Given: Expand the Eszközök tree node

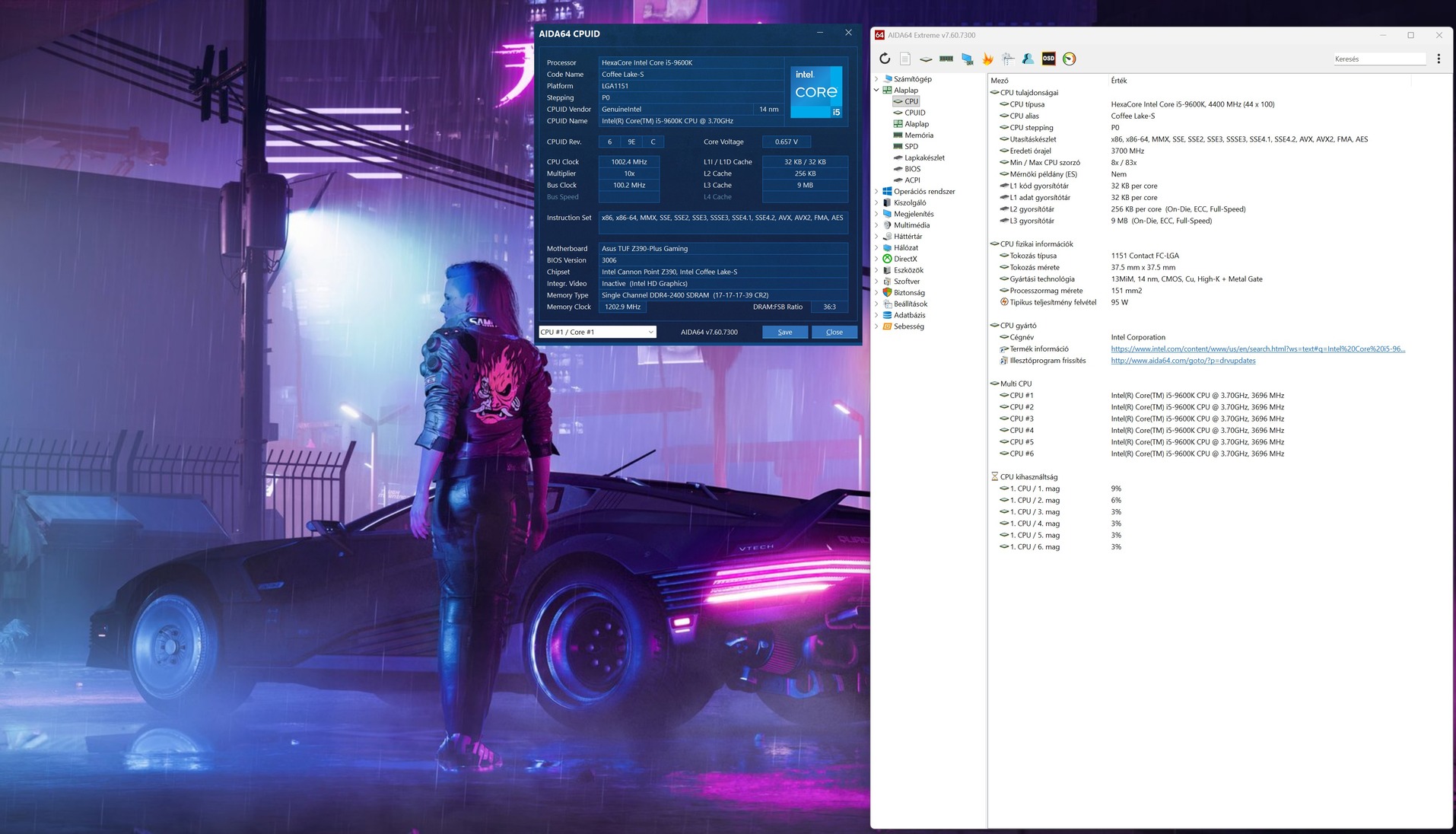Looking at the screenshot, I should pos(876,270).
